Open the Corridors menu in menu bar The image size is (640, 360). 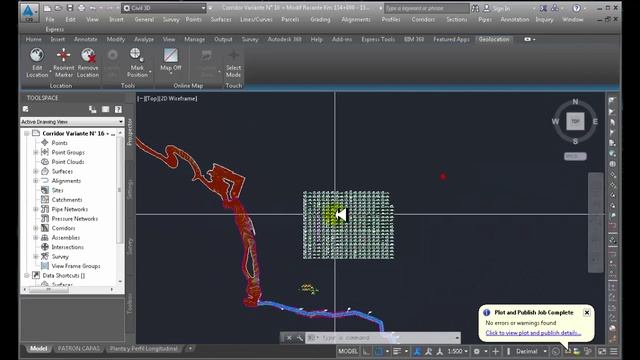(423, 20)
